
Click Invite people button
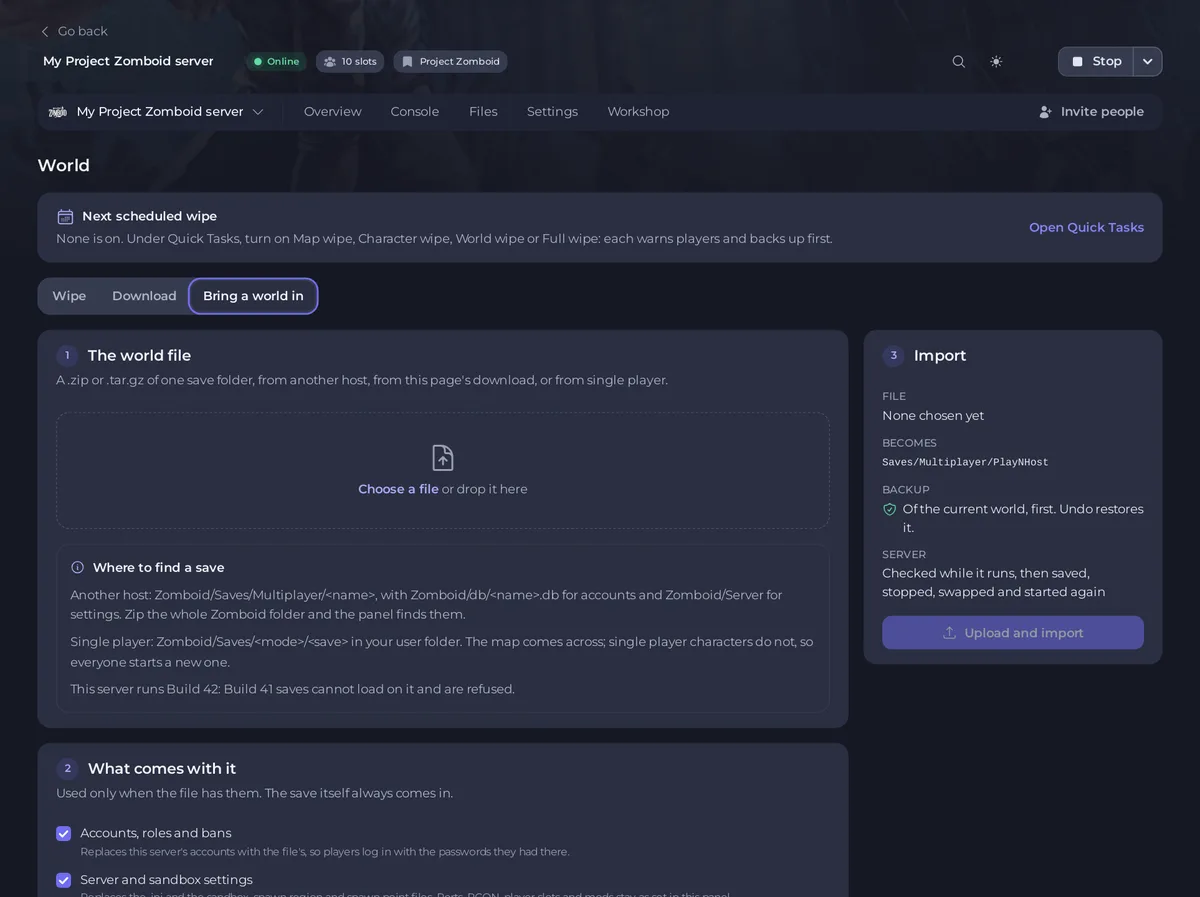(x=1091, y=112)
